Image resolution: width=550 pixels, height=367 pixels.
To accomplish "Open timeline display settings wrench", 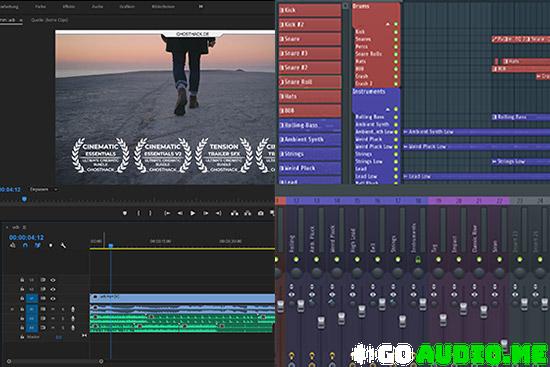I will (x=63, y=245).
